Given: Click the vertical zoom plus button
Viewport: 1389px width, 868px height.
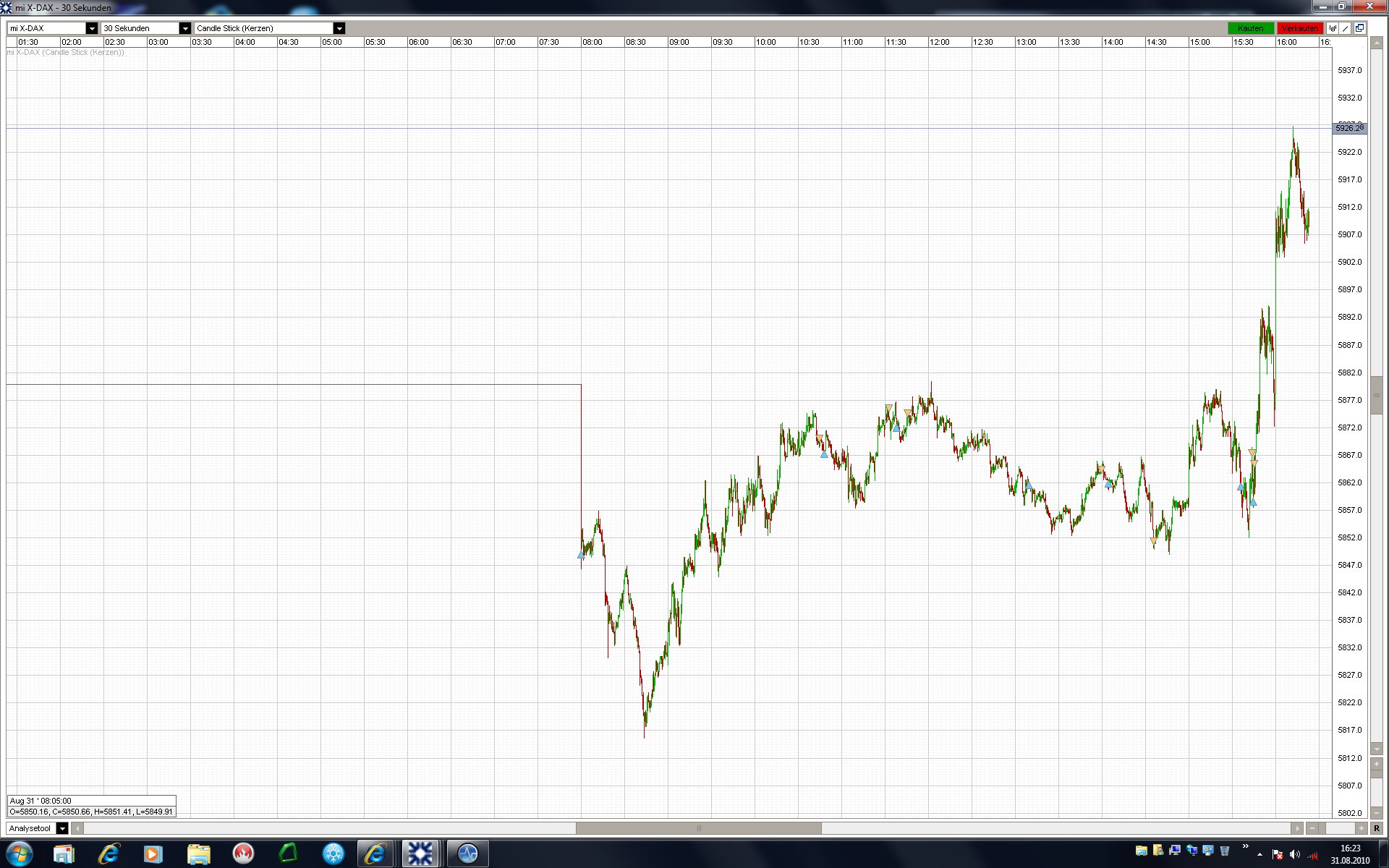Looking at the screenshot, I should (x=1377, y=764).
